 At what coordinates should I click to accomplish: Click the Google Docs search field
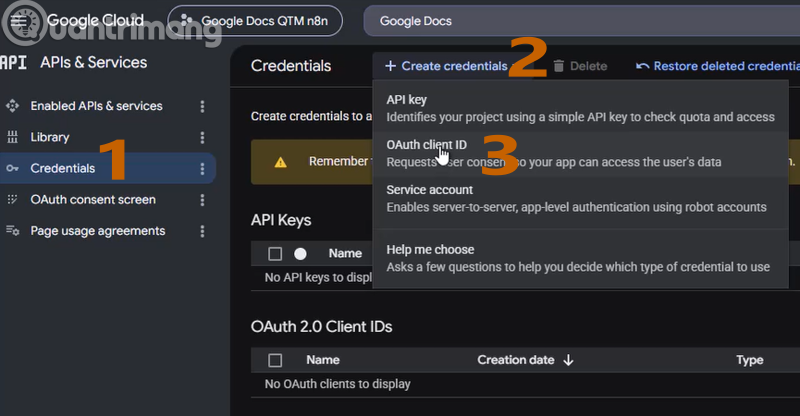(x=582, y=21)
